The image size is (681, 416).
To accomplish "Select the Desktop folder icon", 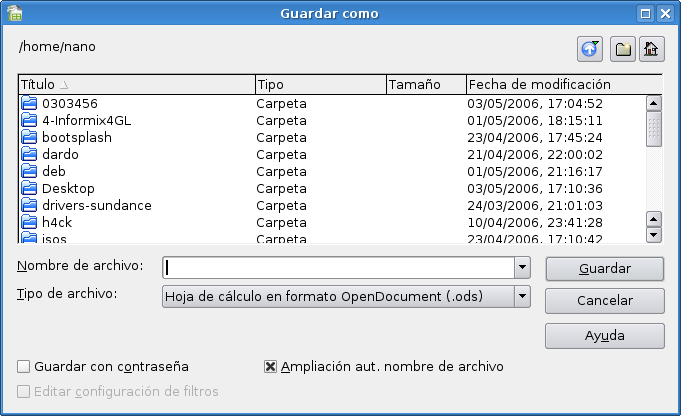I will [x=29, y=188].
